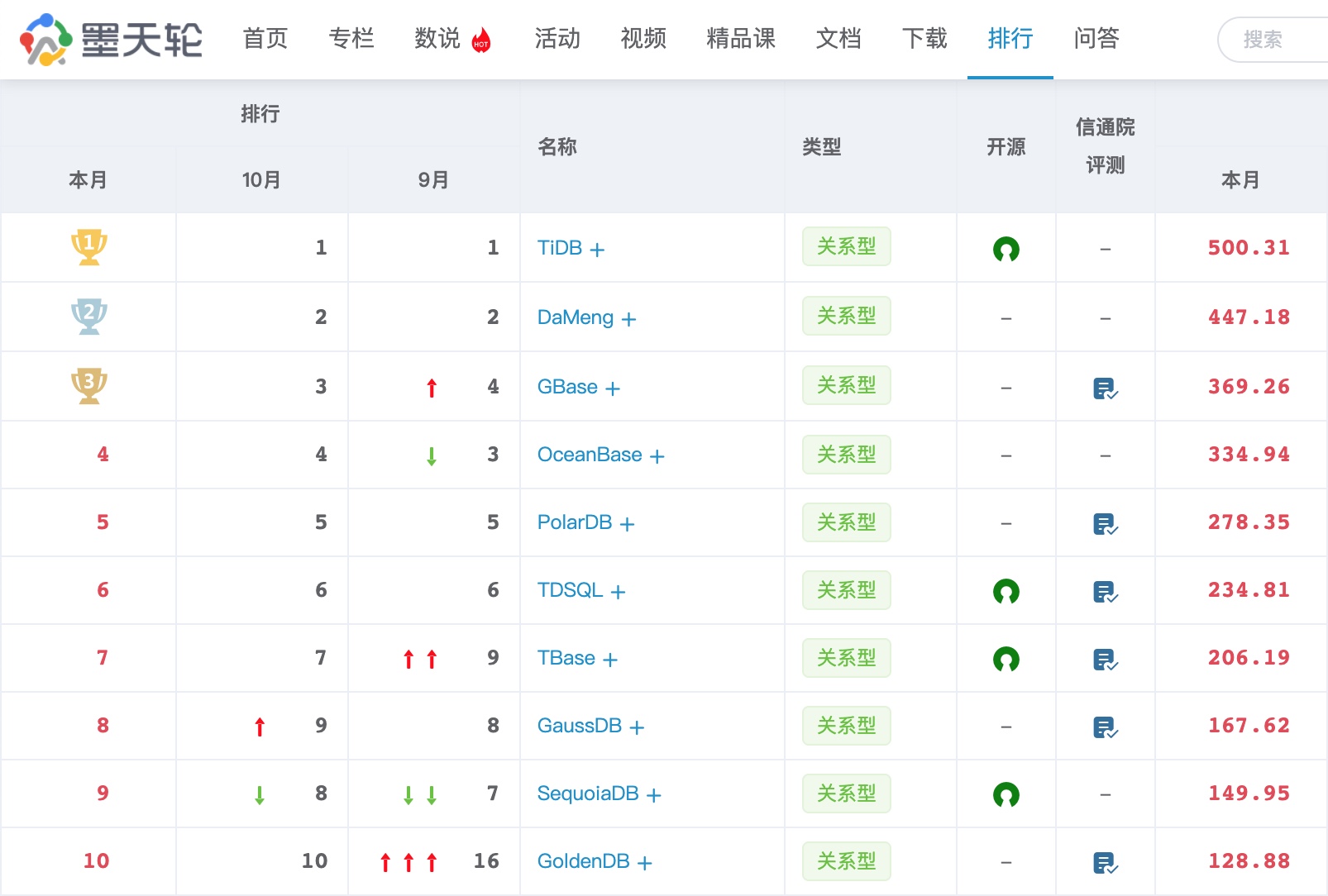Open the DaMeng database link
Screen dimensions: 1328x896
click(575, 317)
